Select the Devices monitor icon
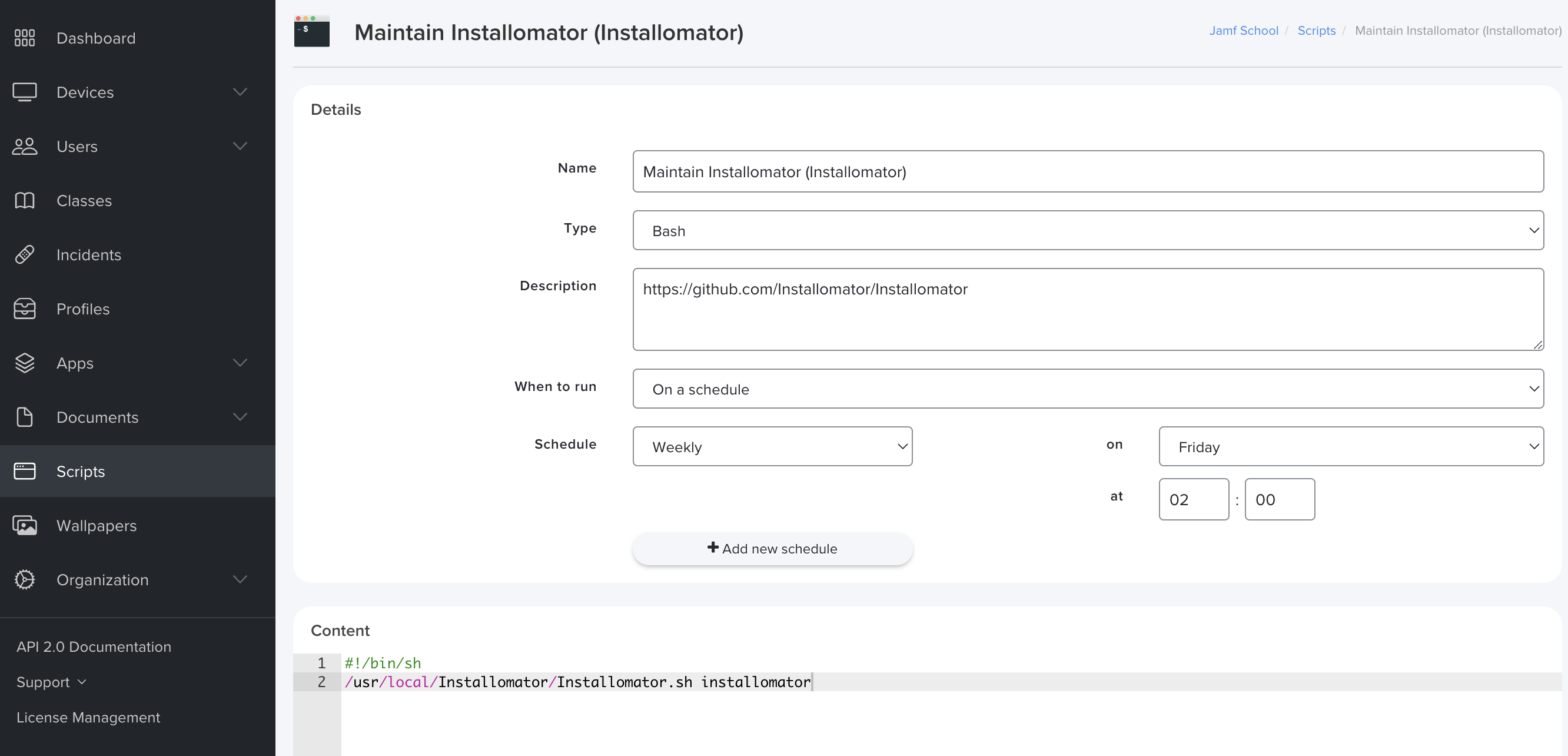The width and height of the screenshot is (1568, 756). (x=24, y=91)
